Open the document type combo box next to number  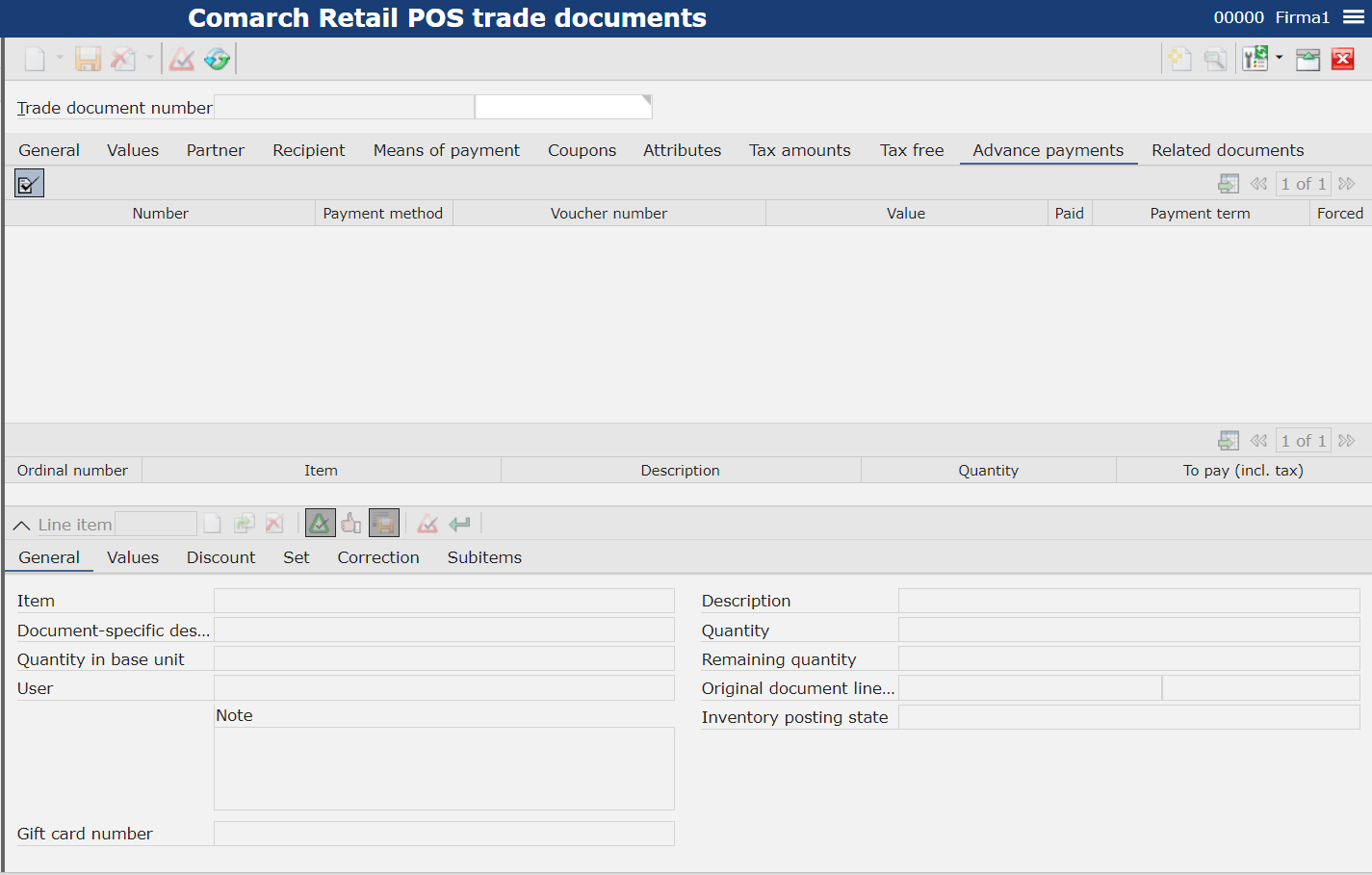pyautogui.click(x=563, y=107)
